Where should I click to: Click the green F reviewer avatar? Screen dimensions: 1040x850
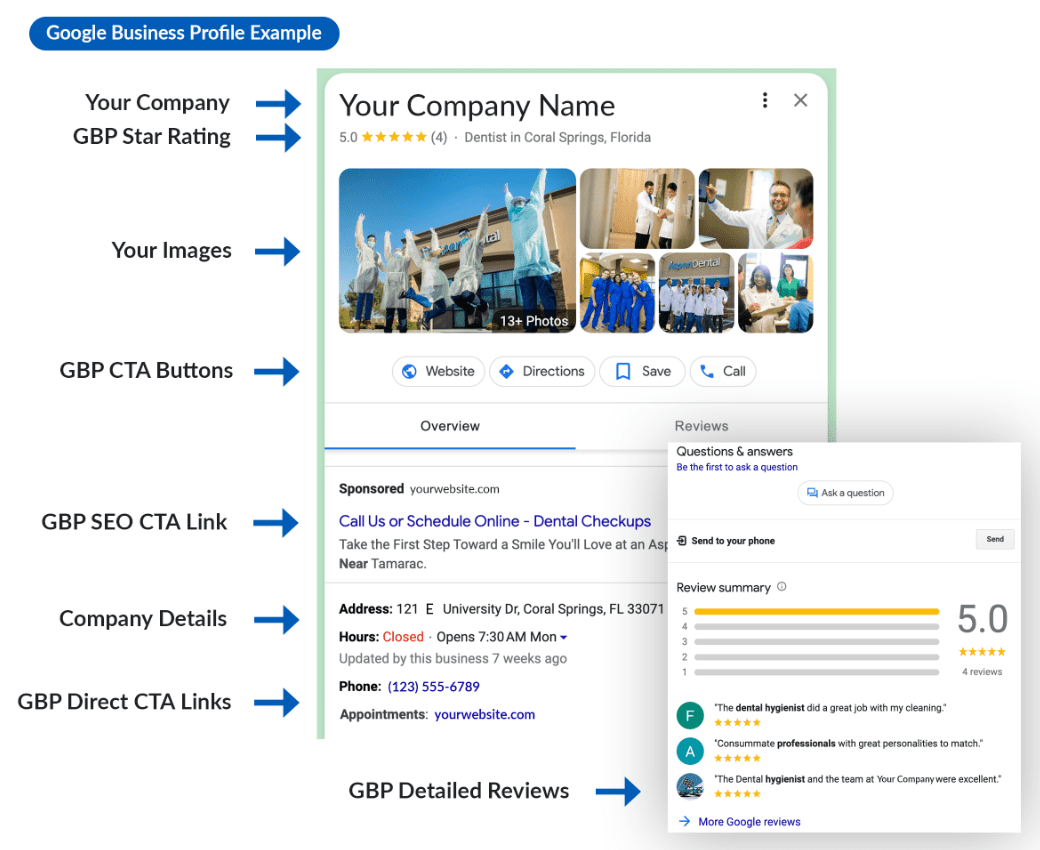point(690,715)
